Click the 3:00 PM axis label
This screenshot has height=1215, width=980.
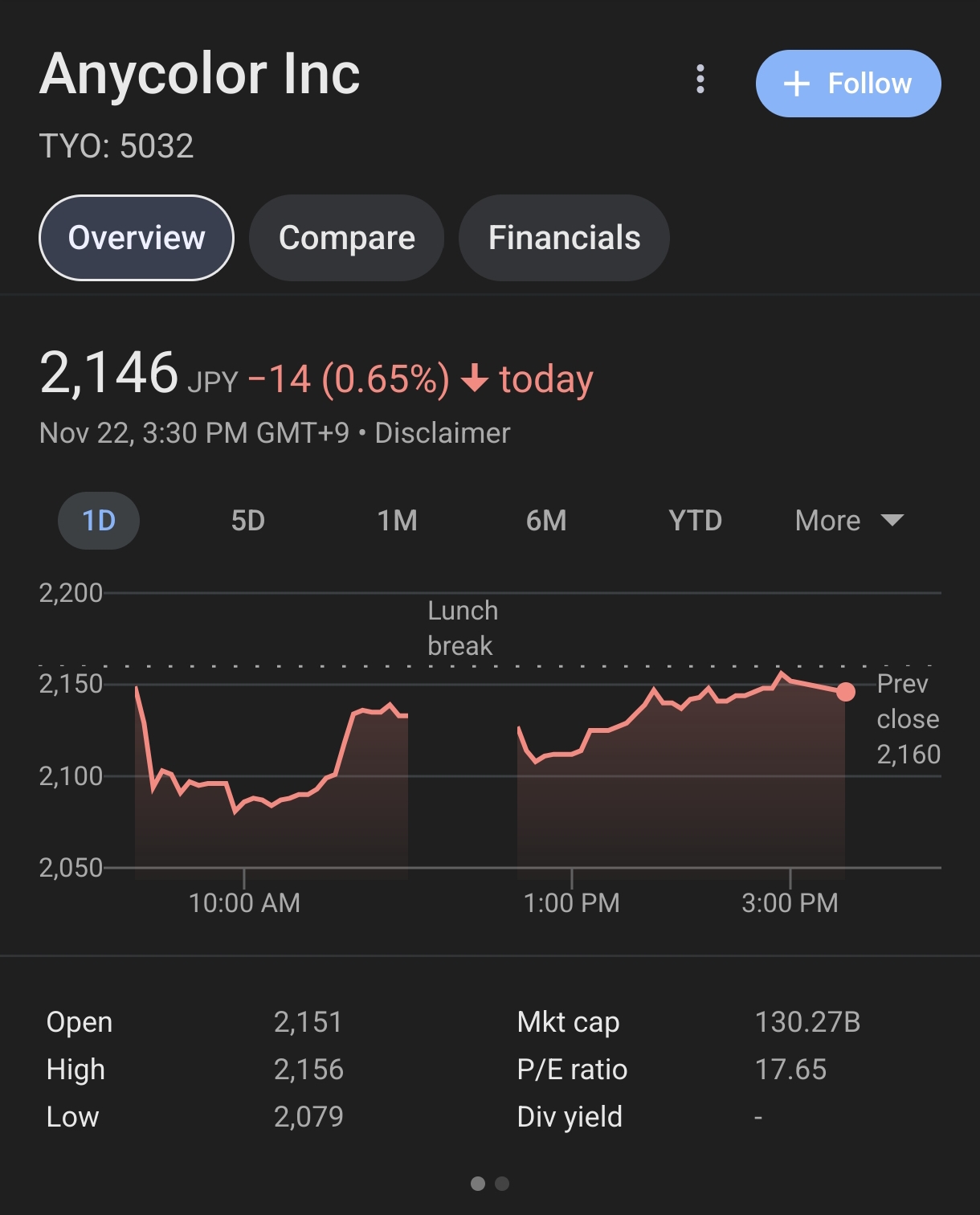(790, 903)
